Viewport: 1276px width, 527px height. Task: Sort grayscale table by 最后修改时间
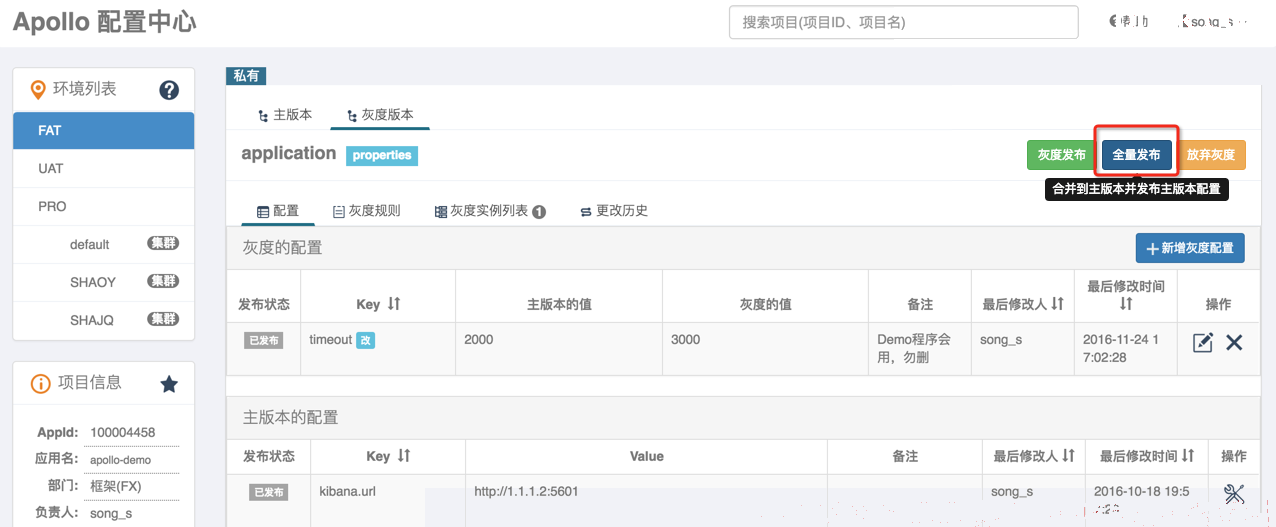point(1126,303)
